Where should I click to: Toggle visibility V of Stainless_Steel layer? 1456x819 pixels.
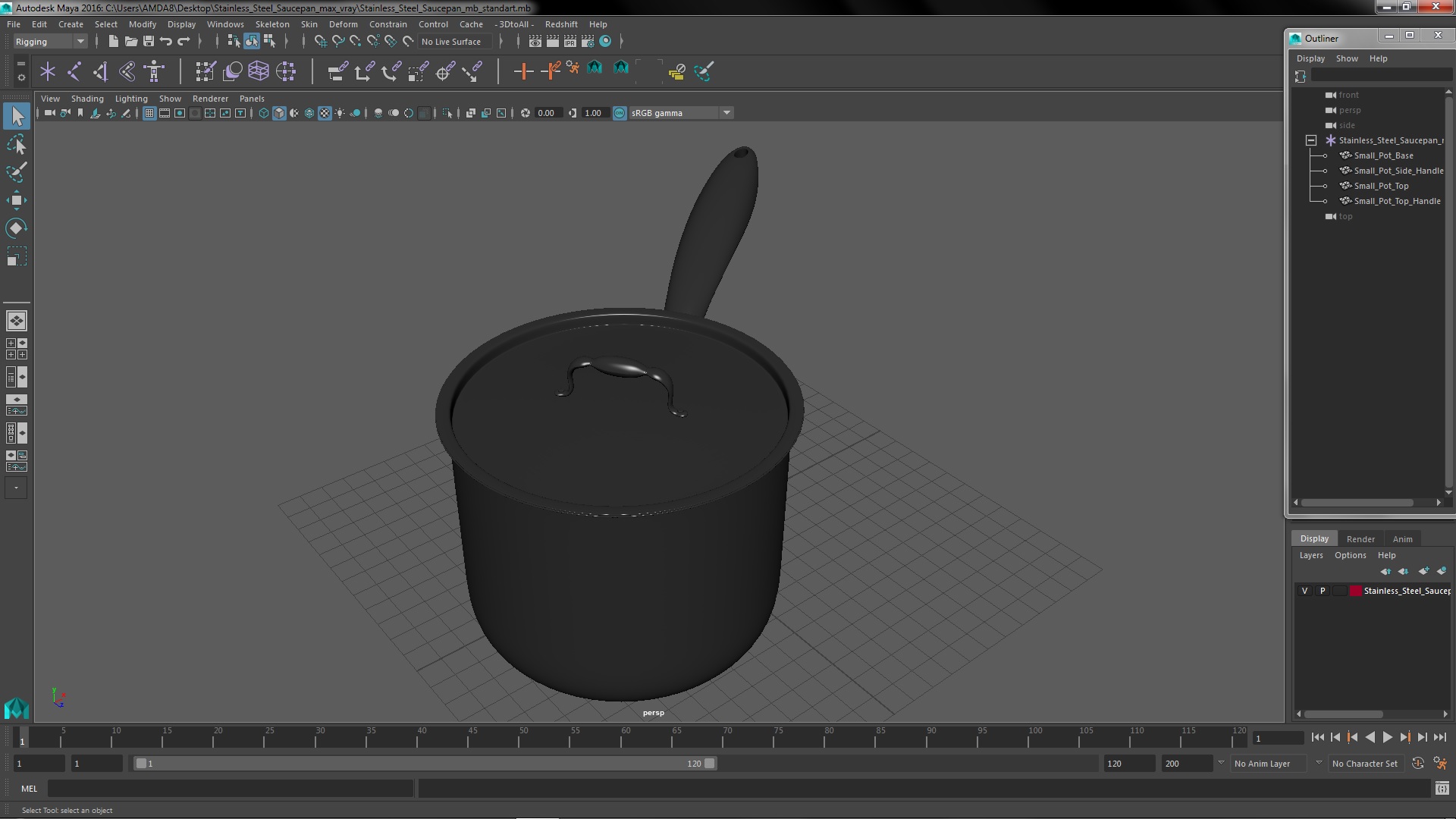pyautogui.click(x=1304, y=591)
